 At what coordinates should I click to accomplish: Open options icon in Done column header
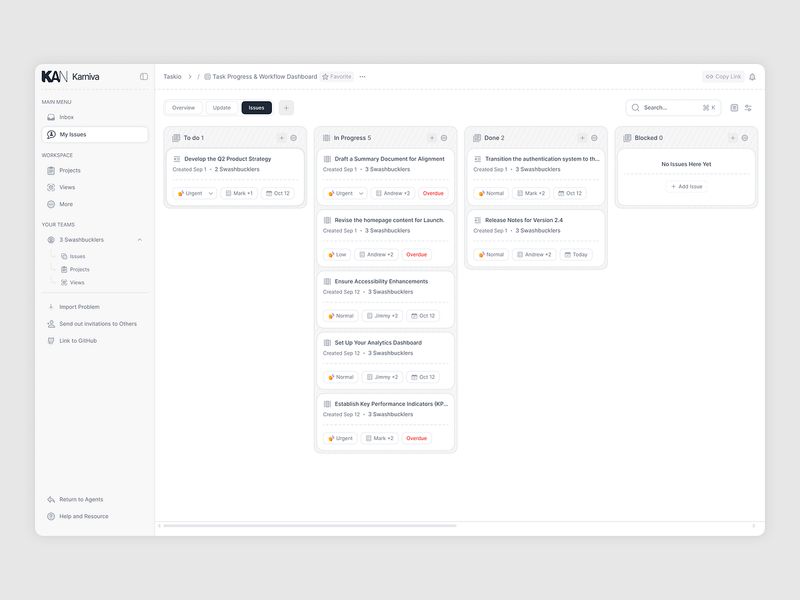click(x=594, y=138)
